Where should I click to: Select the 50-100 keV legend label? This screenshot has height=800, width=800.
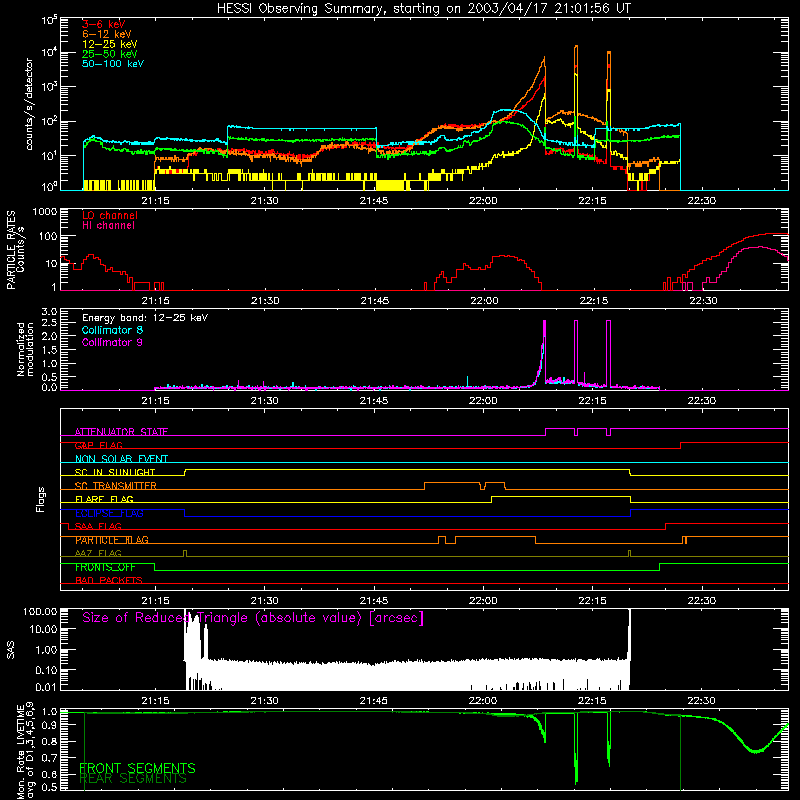click(113, 64)
